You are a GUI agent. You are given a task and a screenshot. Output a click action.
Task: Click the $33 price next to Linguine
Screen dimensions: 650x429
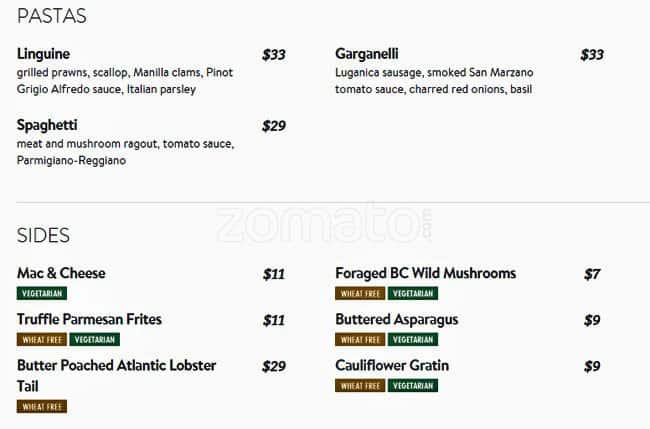(273, 55)
